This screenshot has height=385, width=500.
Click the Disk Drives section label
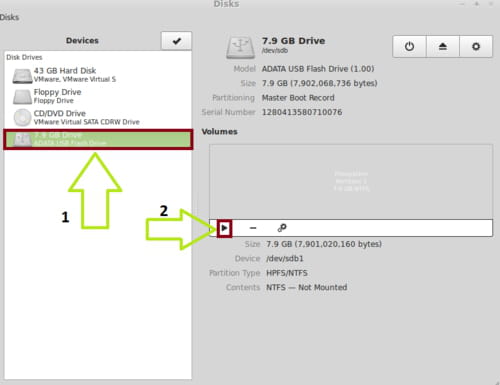point(24,57)
